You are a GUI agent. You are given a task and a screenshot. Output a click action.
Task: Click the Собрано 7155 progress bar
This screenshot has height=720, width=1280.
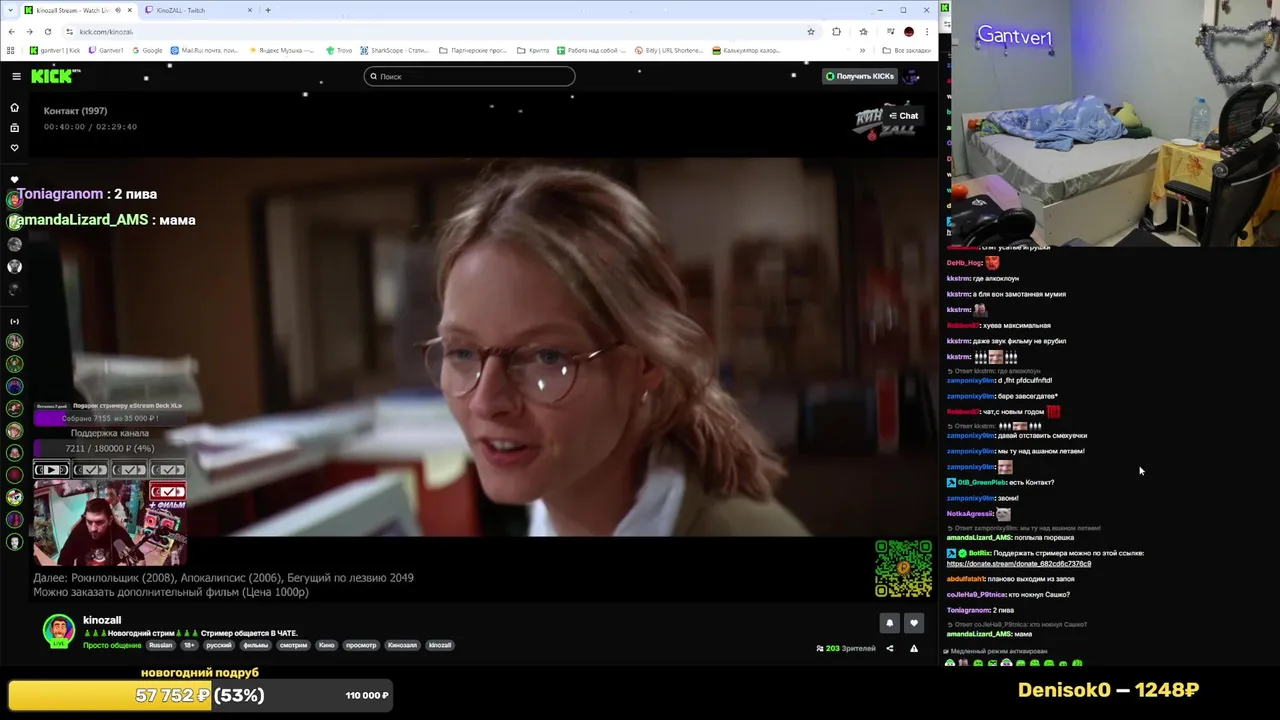coord(110,418)
